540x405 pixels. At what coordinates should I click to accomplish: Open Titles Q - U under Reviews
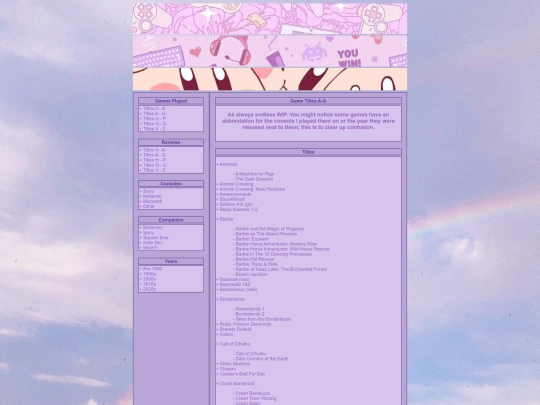click(x=155, y=165)
